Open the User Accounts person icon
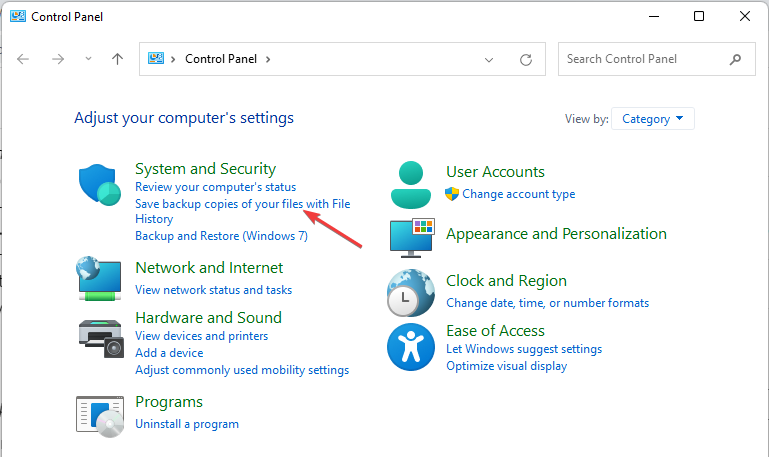 [x=409, y=183]
